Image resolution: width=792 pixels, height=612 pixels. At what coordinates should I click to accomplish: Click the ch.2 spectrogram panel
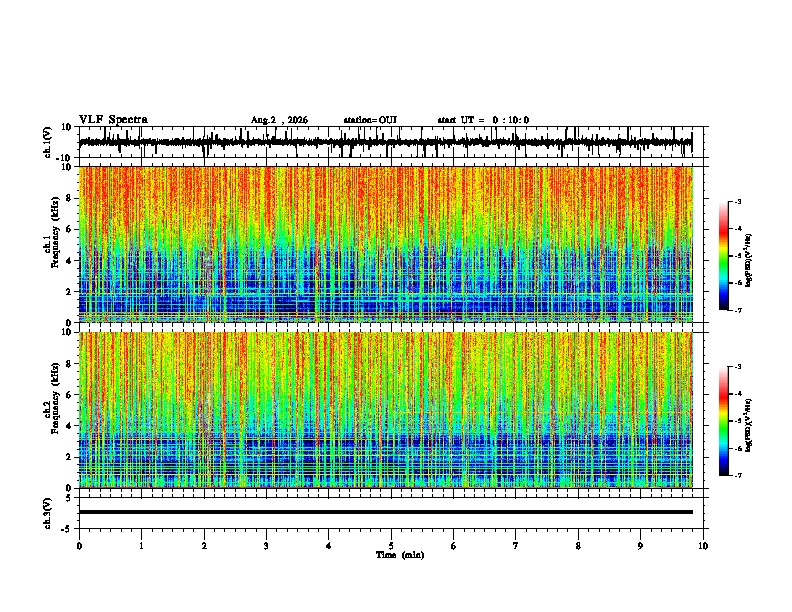386,410
